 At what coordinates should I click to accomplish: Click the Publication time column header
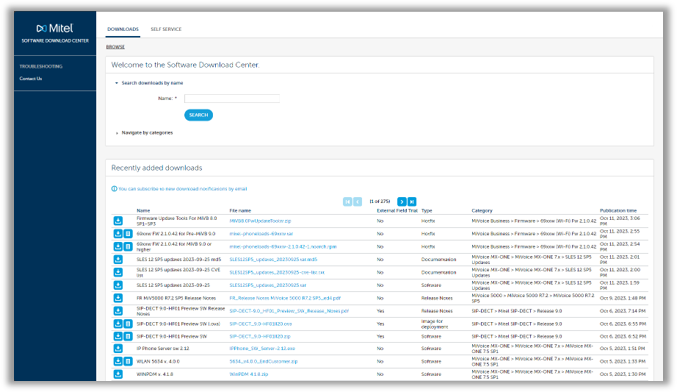click(x=618, y=211)
